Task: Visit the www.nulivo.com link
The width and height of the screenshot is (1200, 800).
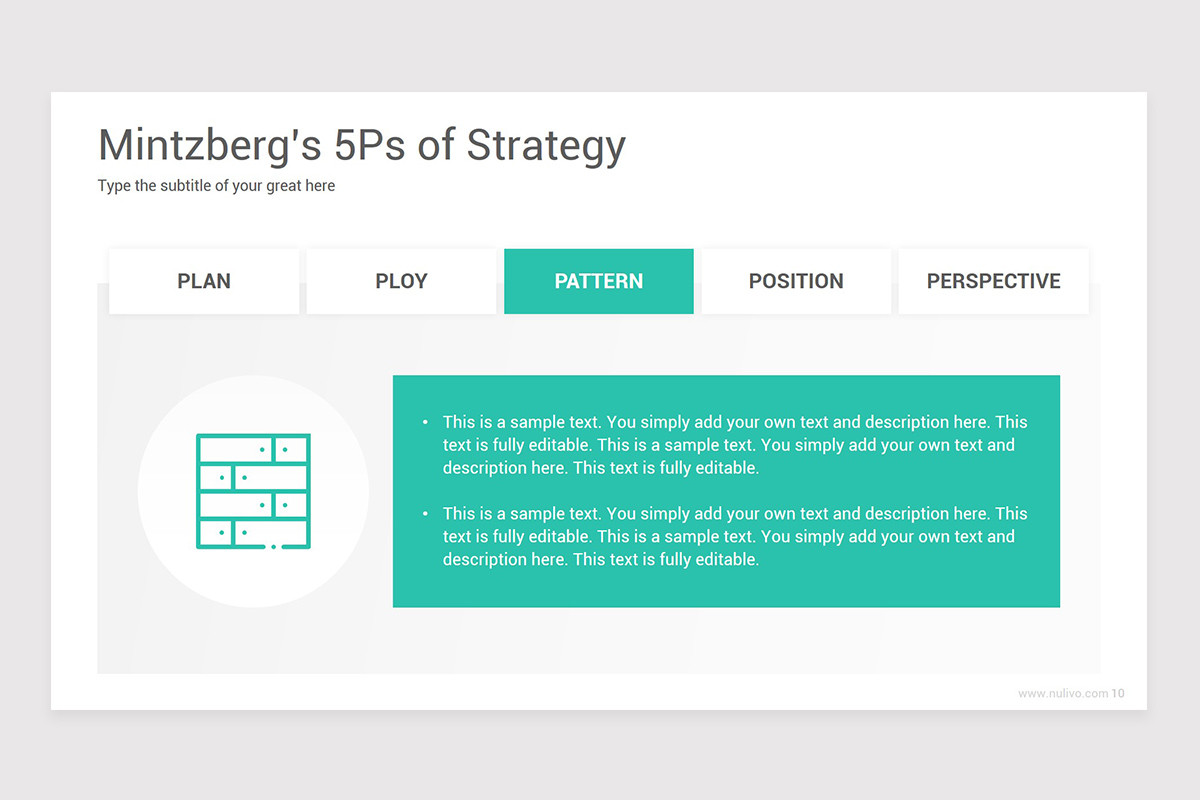Action: click(1063, 693)
